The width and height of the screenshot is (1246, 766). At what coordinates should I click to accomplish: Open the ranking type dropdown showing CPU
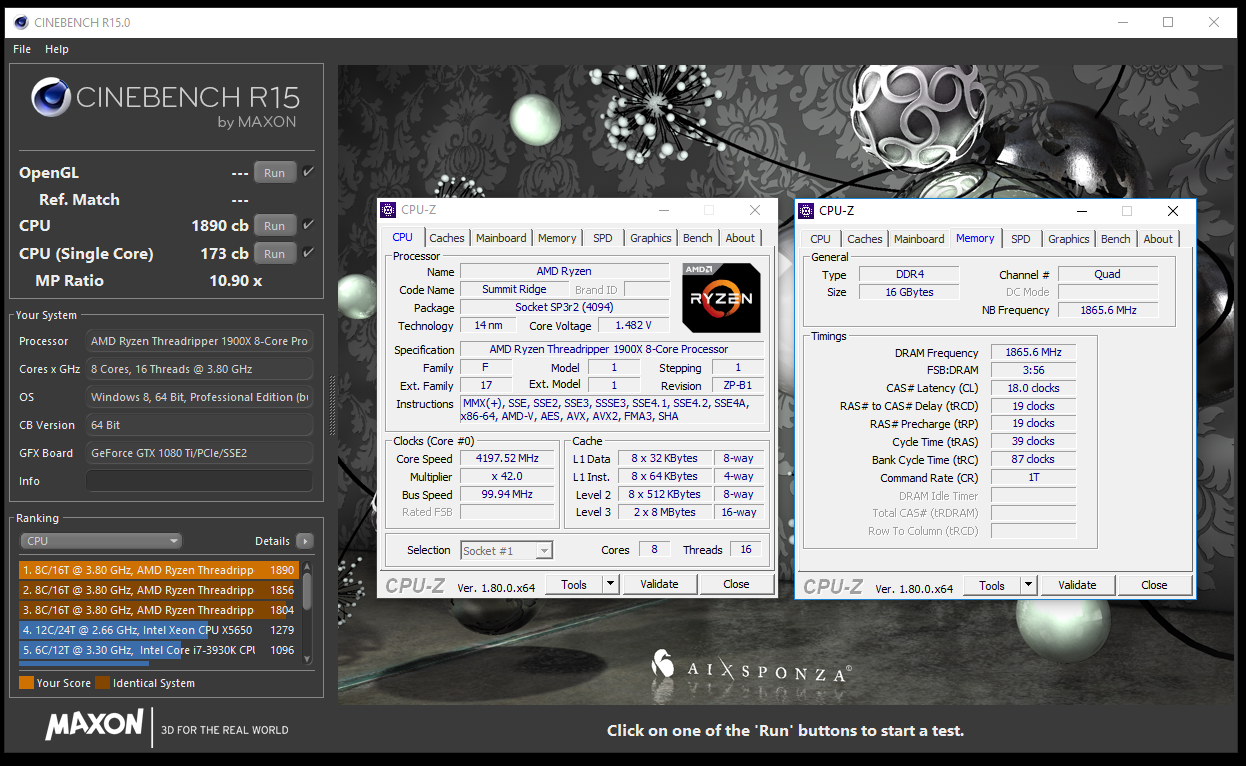pos(101,541)
